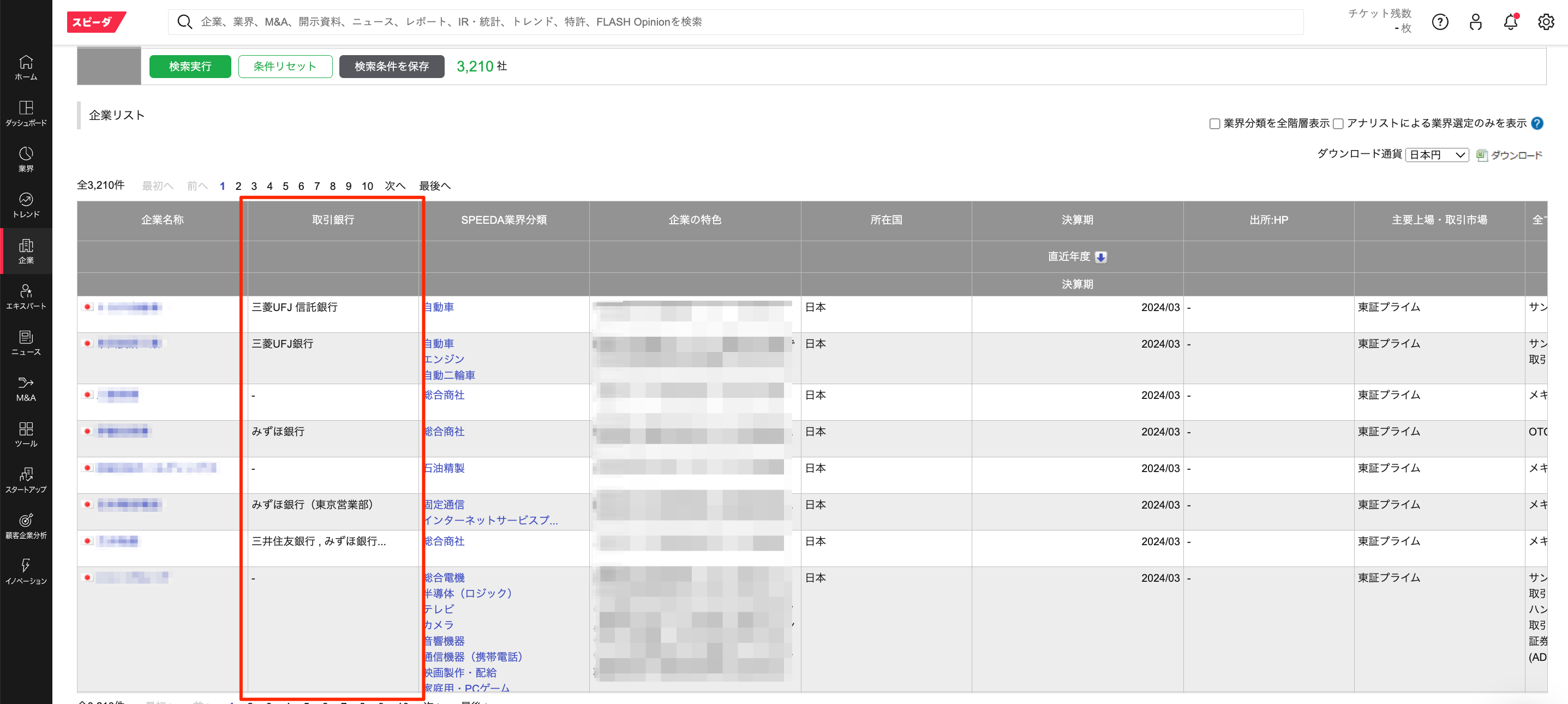The height and width of the screenshot is (704, 1568).
Task: Click the ダウンロード Excel link
Action: tap(1510, 156)
